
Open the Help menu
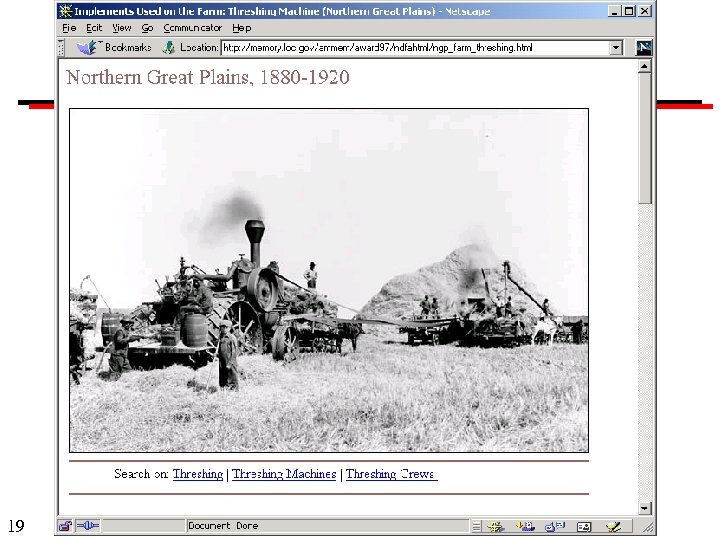pos(242,28)
